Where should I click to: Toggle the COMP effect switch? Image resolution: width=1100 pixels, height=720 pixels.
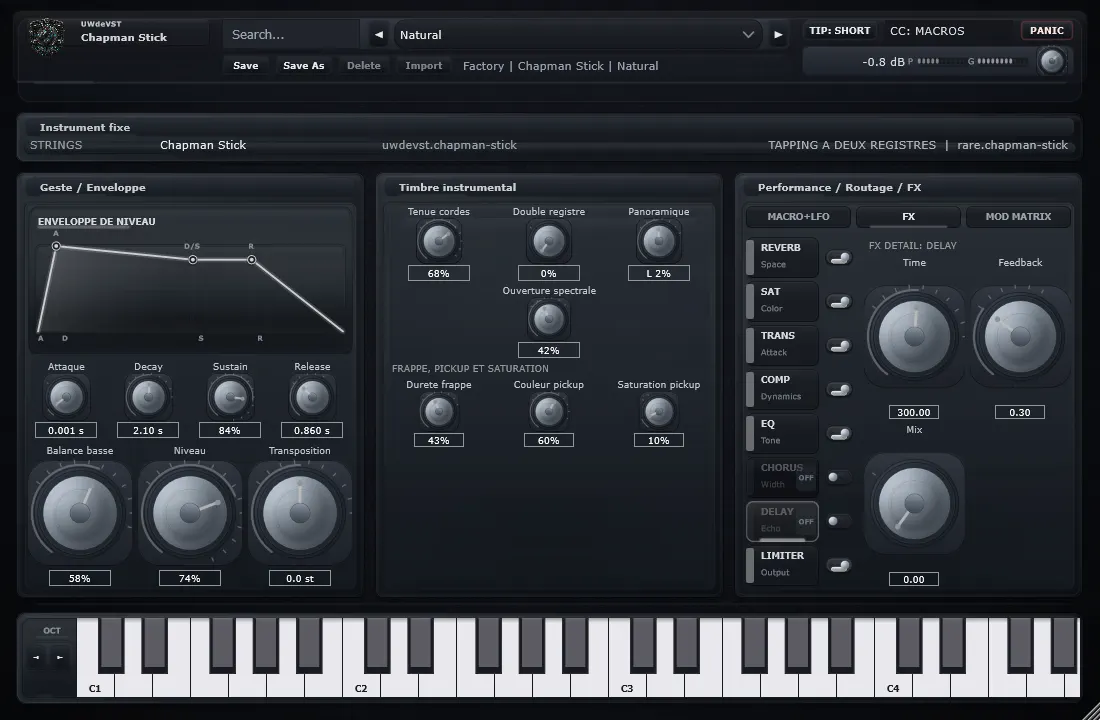(839, 389)
